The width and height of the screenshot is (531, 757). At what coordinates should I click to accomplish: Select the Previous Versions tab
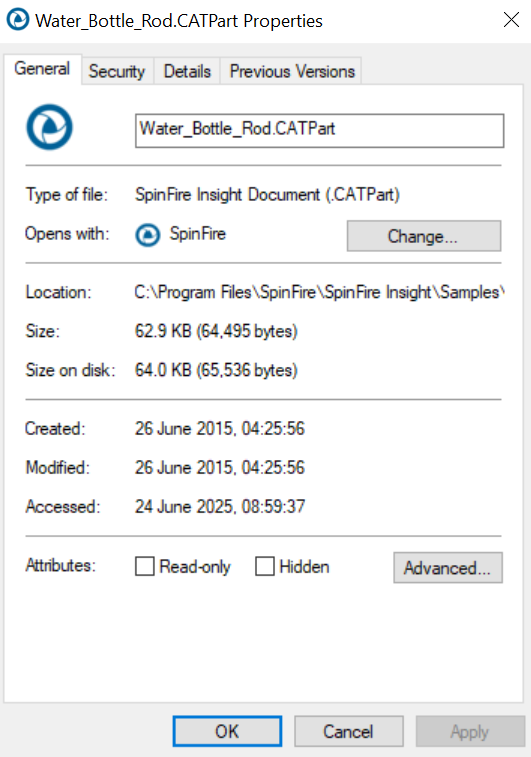point(292,71)
